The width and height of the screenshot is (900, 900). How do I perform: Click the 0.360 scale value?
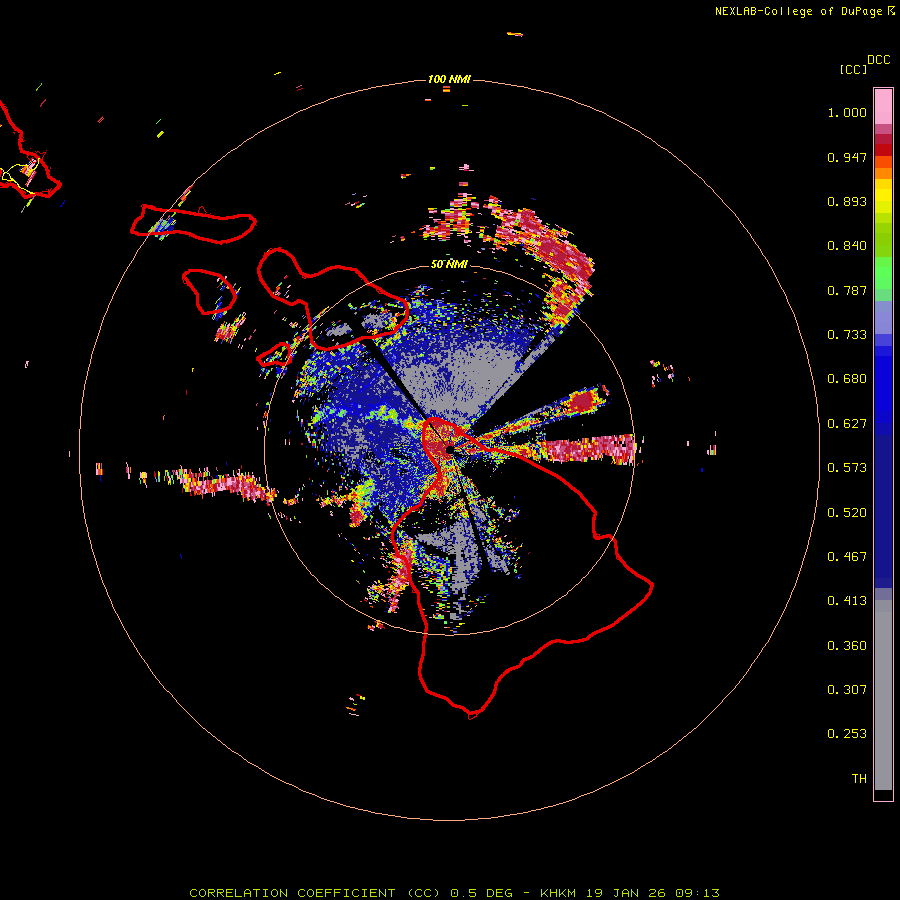[847, 646]
